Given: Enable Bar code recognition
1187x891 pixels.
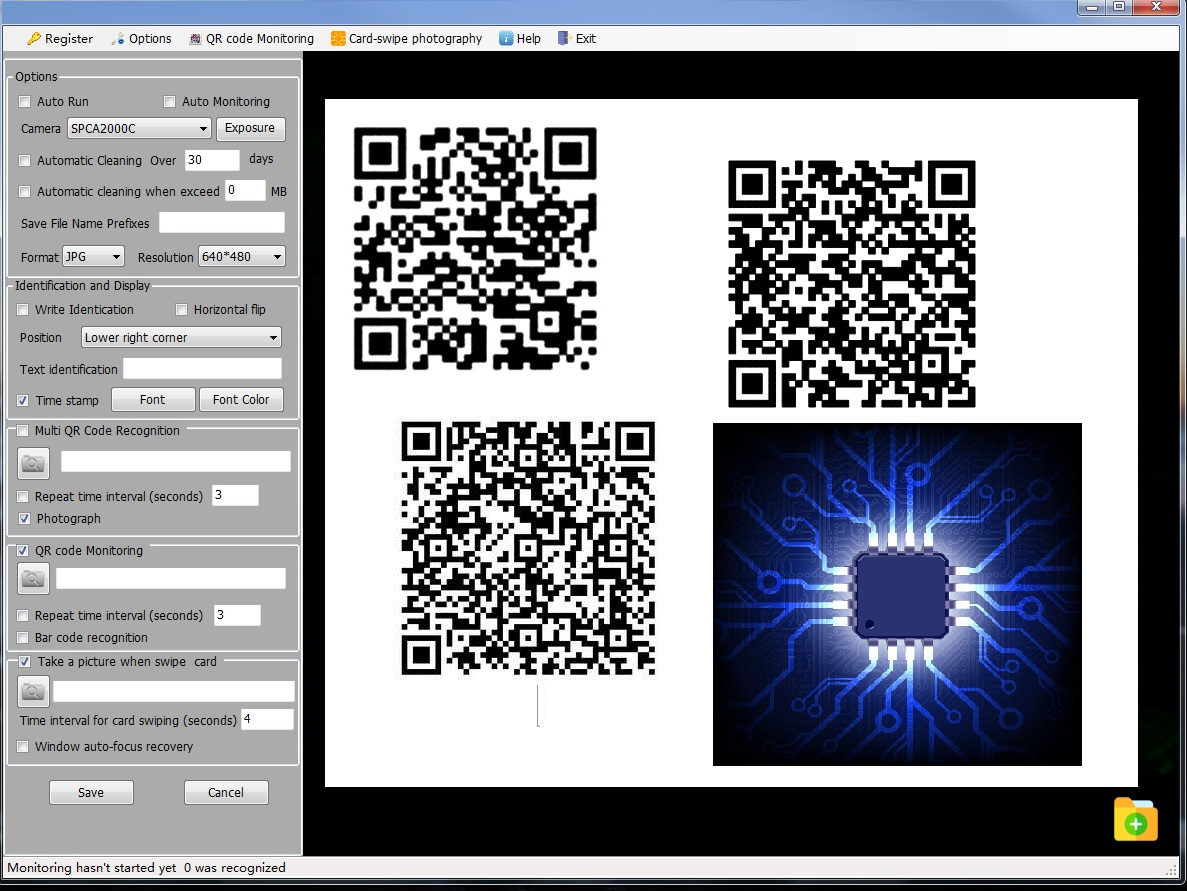Looking at the screenshot, I should coord(23,637).
